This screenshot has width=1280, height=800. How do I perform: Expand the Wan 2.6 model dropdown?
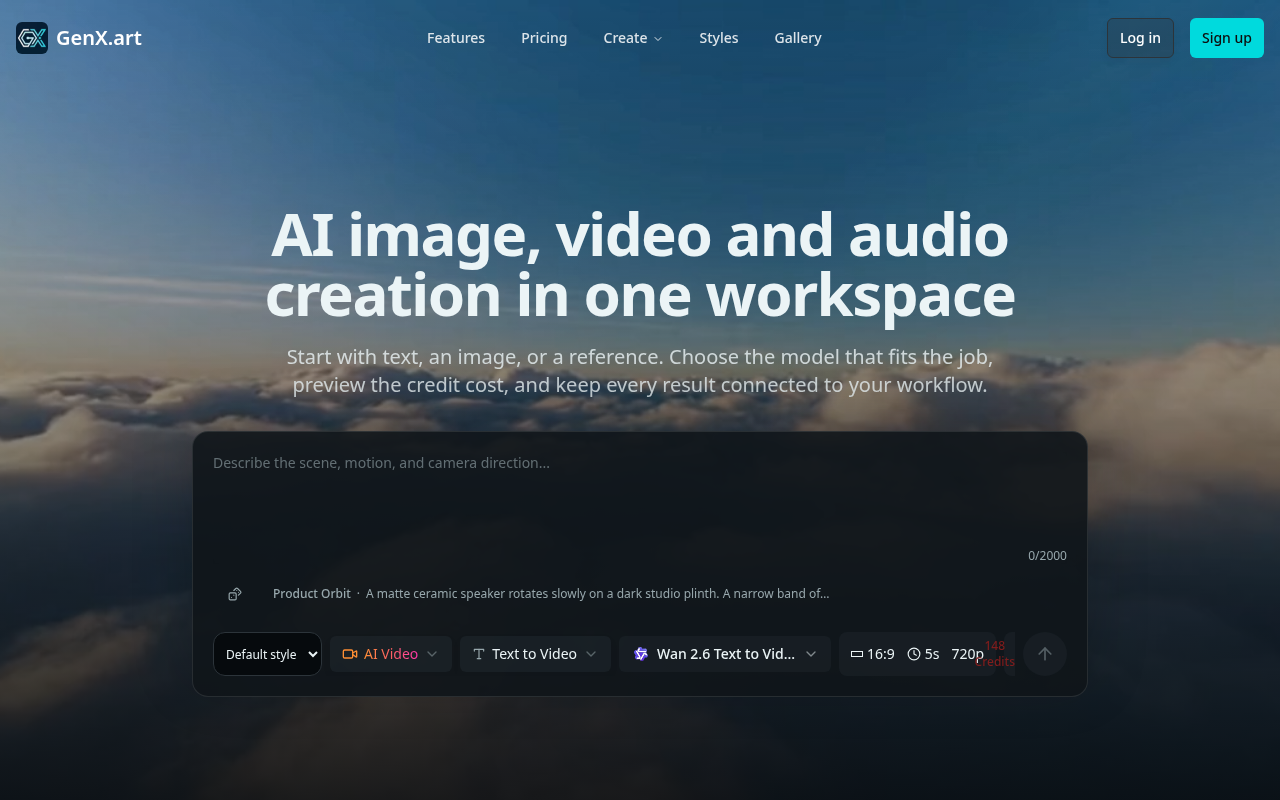pos(725,654)
